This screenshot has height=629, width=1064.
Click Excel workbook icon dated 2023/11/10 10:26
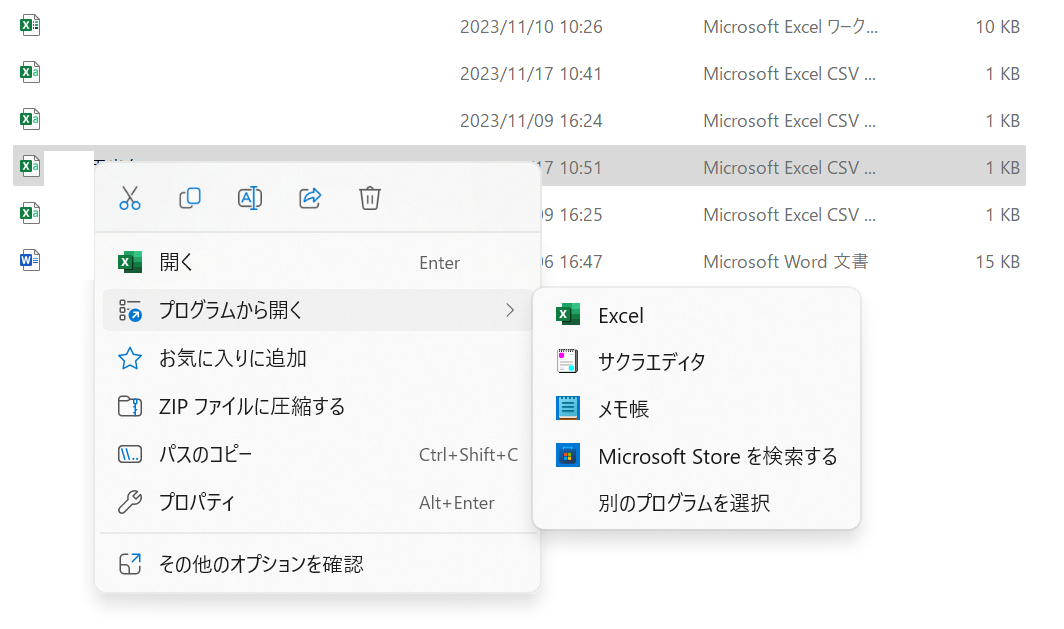point(30,26)
